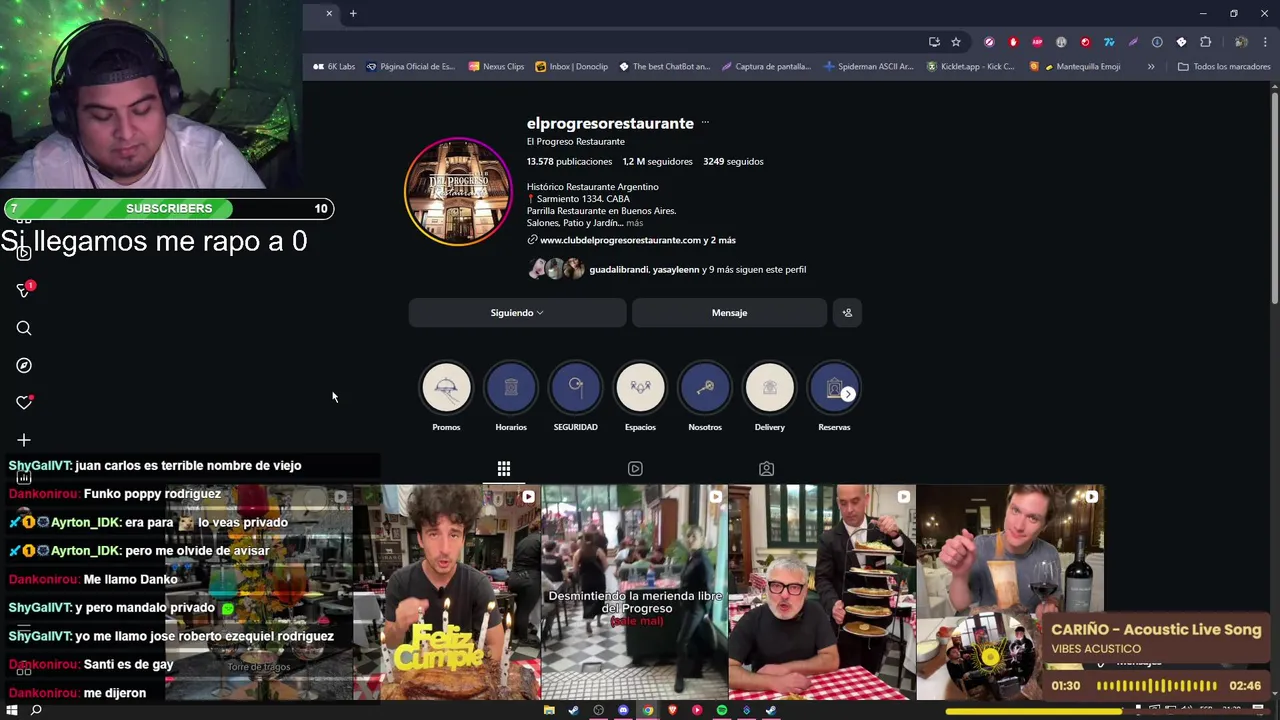Viewport: 1280px width, 720px height.
Task: Open the AdBlock Plus ABP extension
Action: 1037,42
